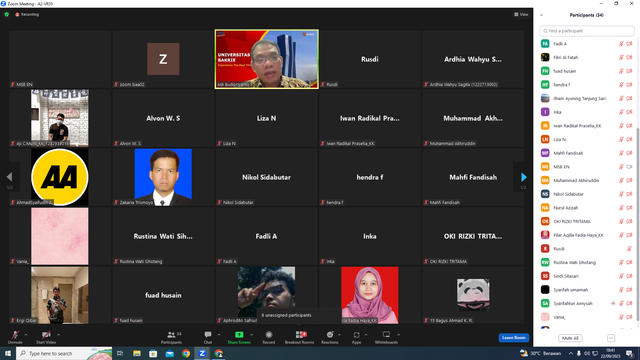
Task: Select Rustina Wati Sihotang in participants list
Action: [x=587, y=262]
